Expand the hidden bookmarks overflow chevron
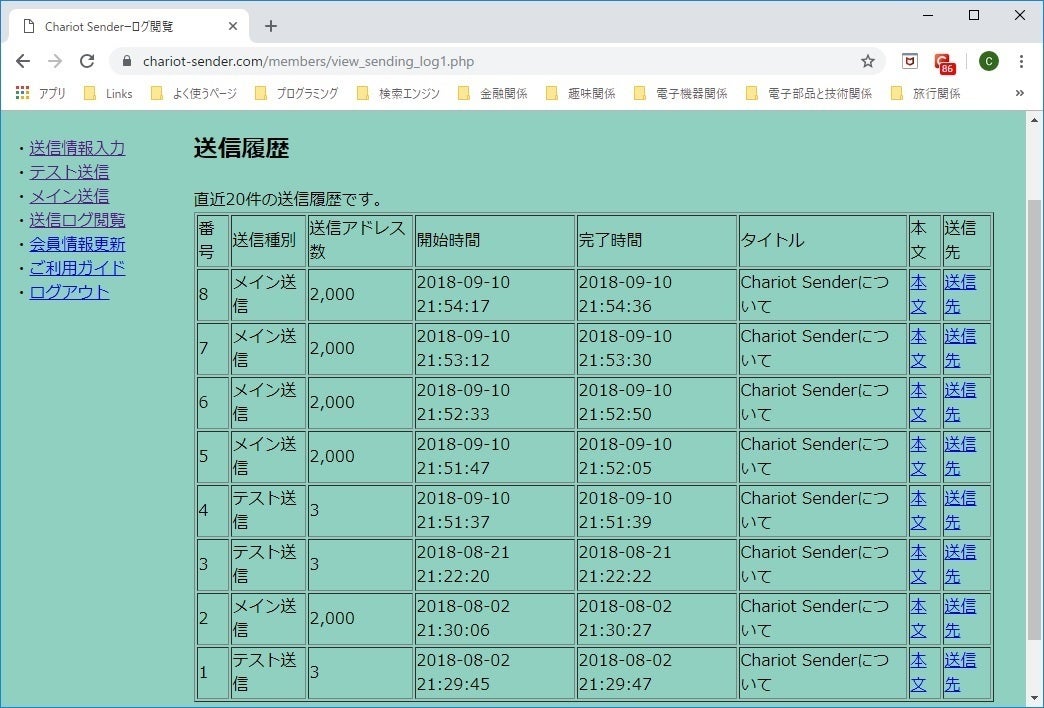This screenshot has height=708, width=1044. pos(1019,93)
